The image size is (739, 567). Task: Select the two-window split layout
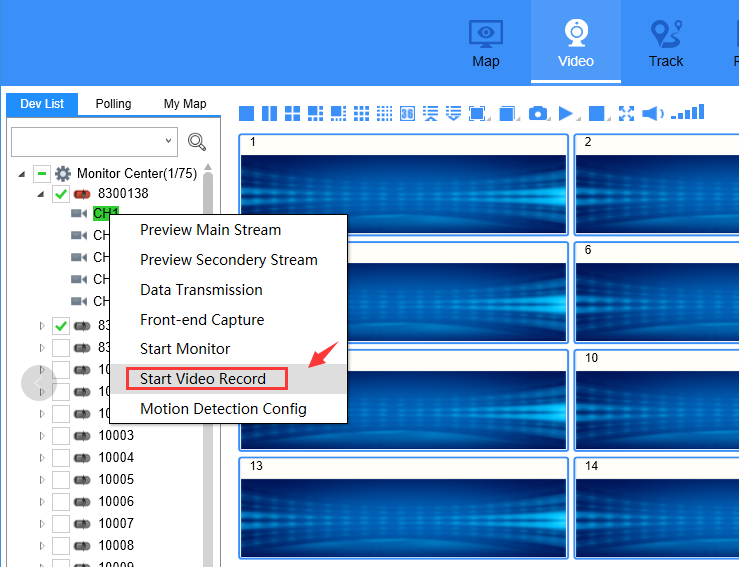[269, 114]
